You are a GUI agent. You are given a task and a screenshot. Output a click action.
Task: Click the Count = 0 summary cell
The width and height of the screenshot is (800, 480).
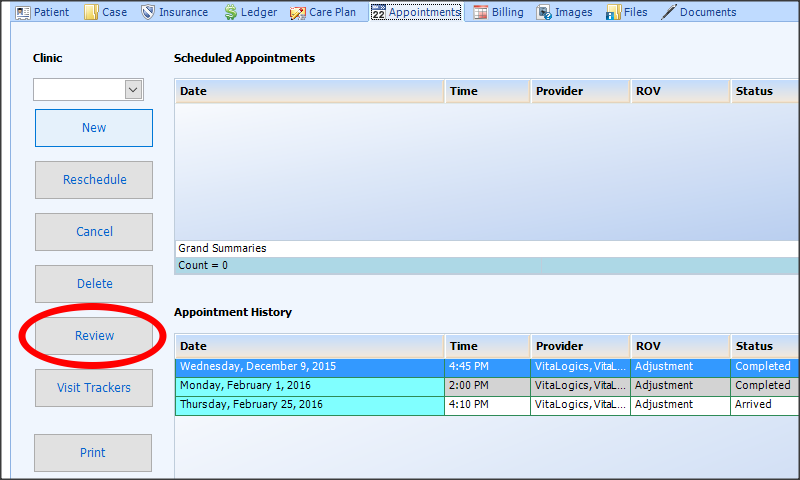coord(358,266)
